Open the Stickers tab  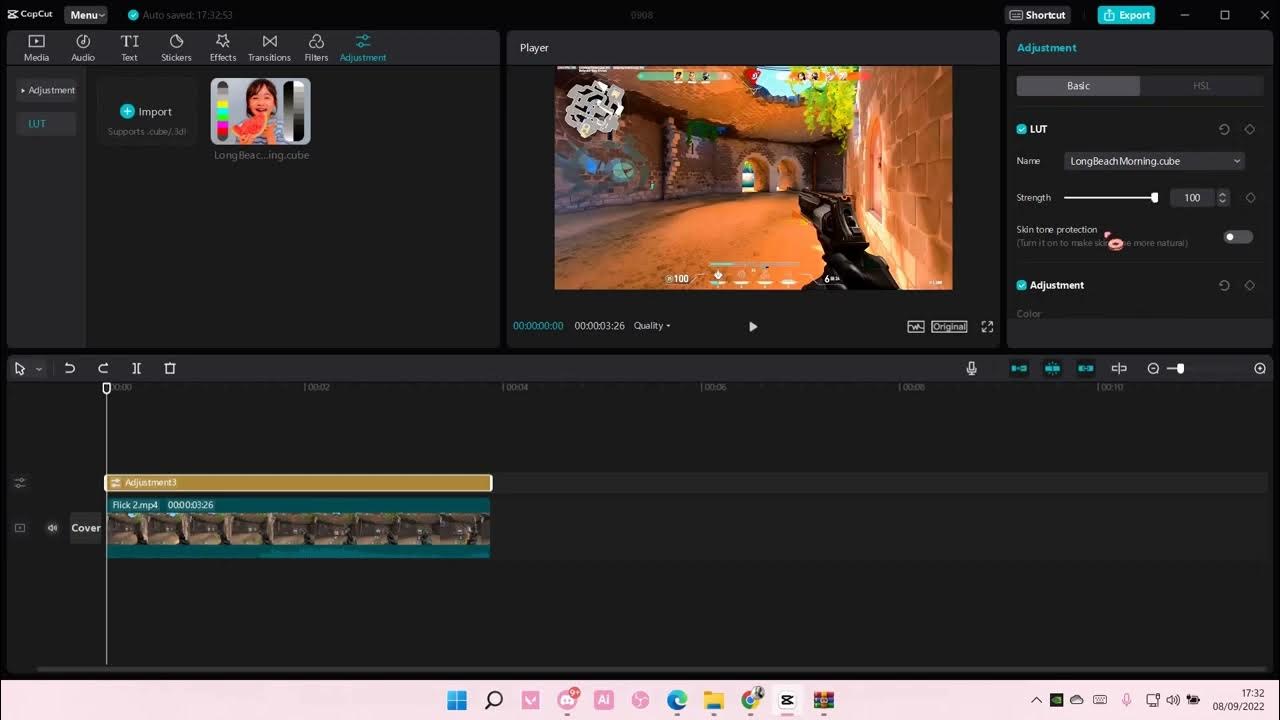176,47
